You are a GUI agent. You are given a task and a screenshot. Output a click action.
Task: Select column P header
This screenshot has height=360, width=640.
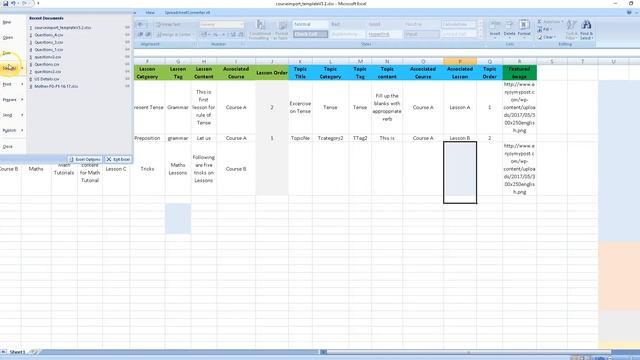(x=460, y=62)
